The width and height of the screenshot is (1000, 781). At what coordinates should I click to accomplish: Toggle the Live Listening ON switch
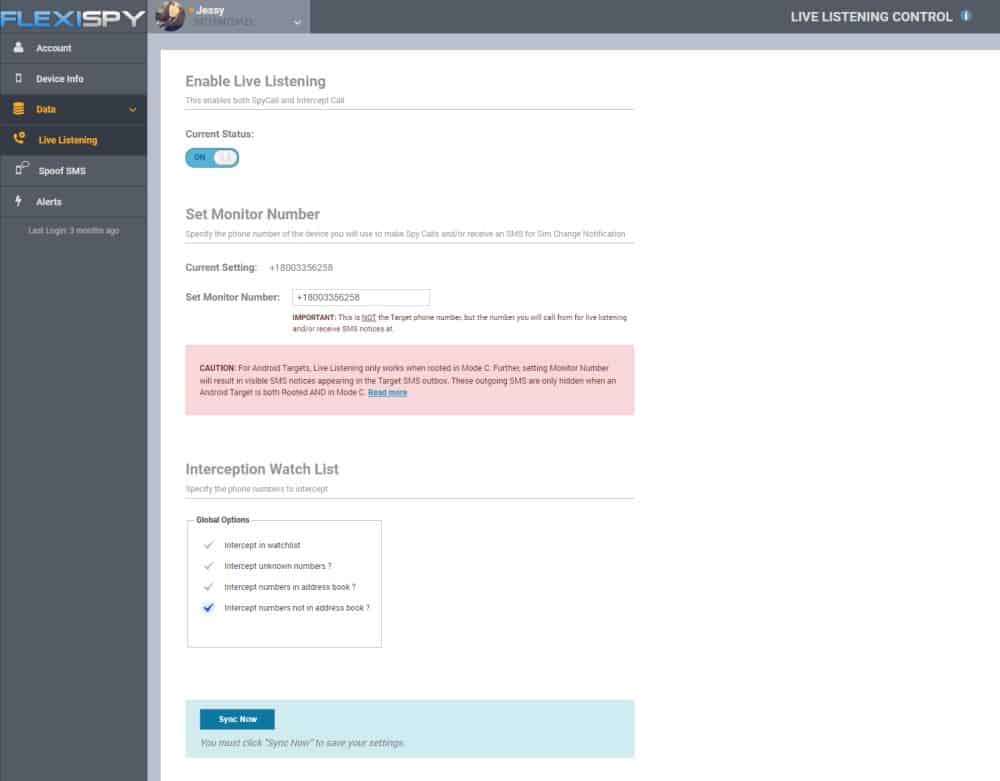[212, 157]
